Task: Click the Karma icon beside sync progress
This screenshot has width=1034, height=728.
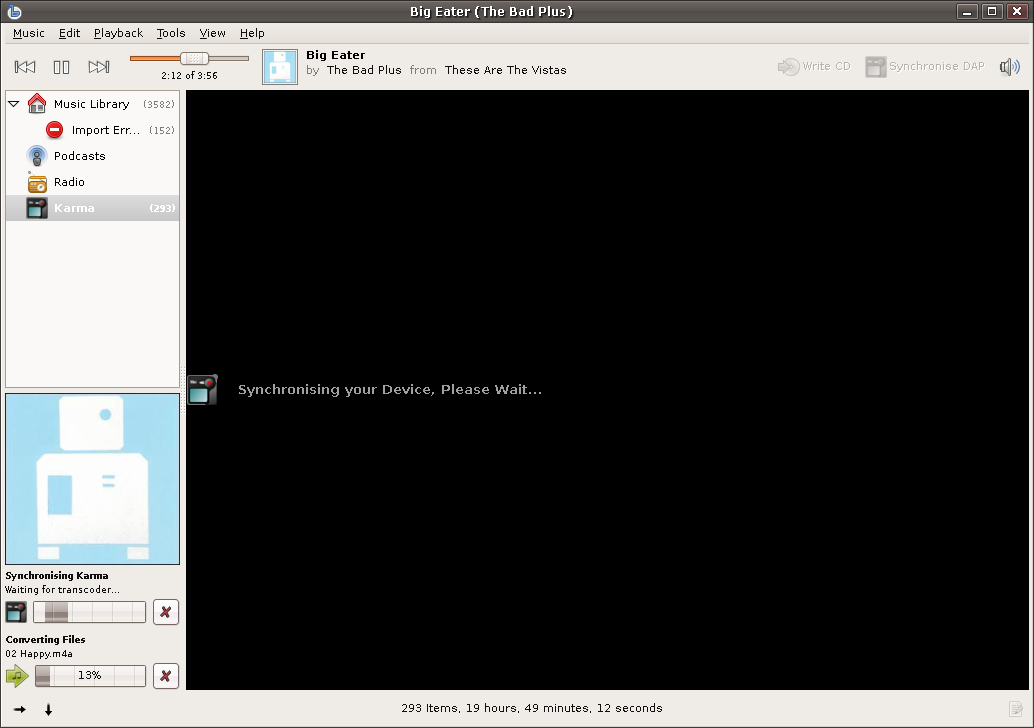Action: pos(16,612)
